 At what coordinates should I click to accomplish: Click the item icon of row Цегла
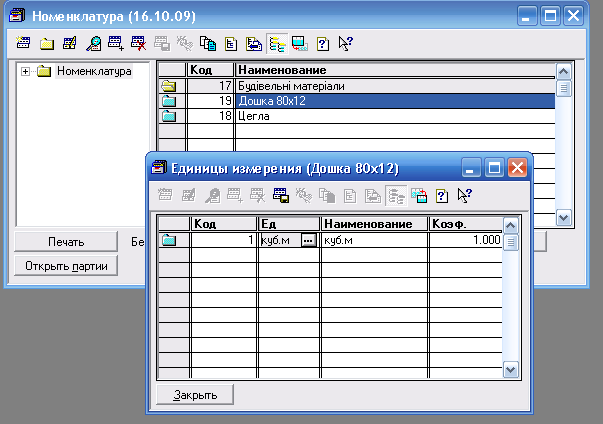pyautogui.click(x=169, y=116)
